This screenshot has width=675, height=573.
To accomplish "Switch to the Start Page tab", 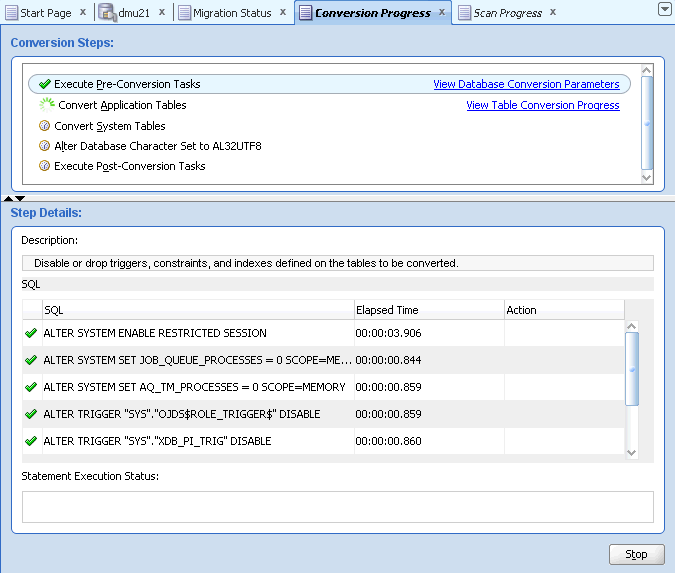I will 46,13.
